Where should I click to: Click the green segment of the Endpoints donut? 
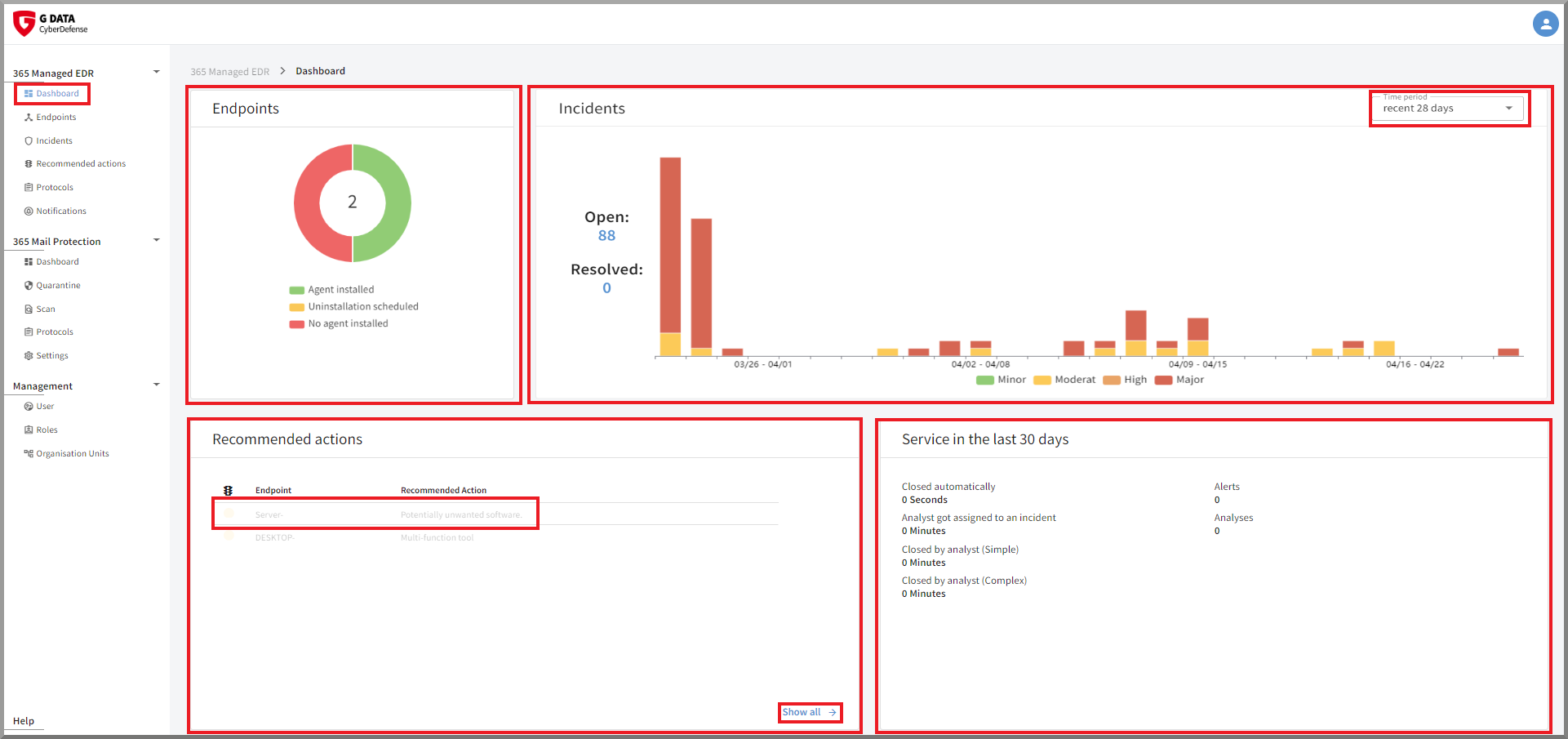point(398,203)
